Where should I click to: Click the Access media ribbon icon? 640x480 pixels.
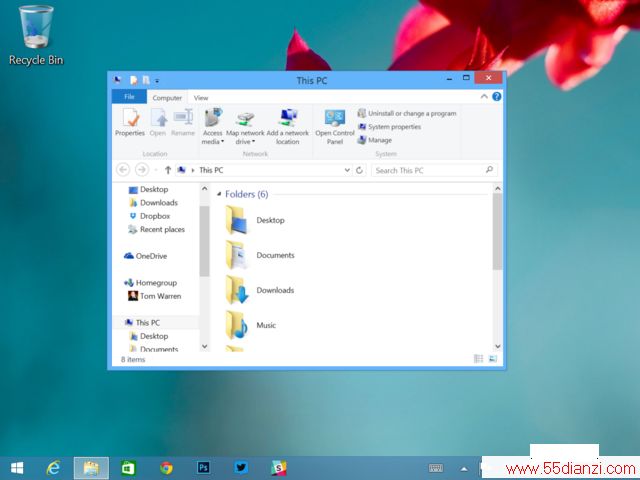pyautogui.click(x=213, y=119)
